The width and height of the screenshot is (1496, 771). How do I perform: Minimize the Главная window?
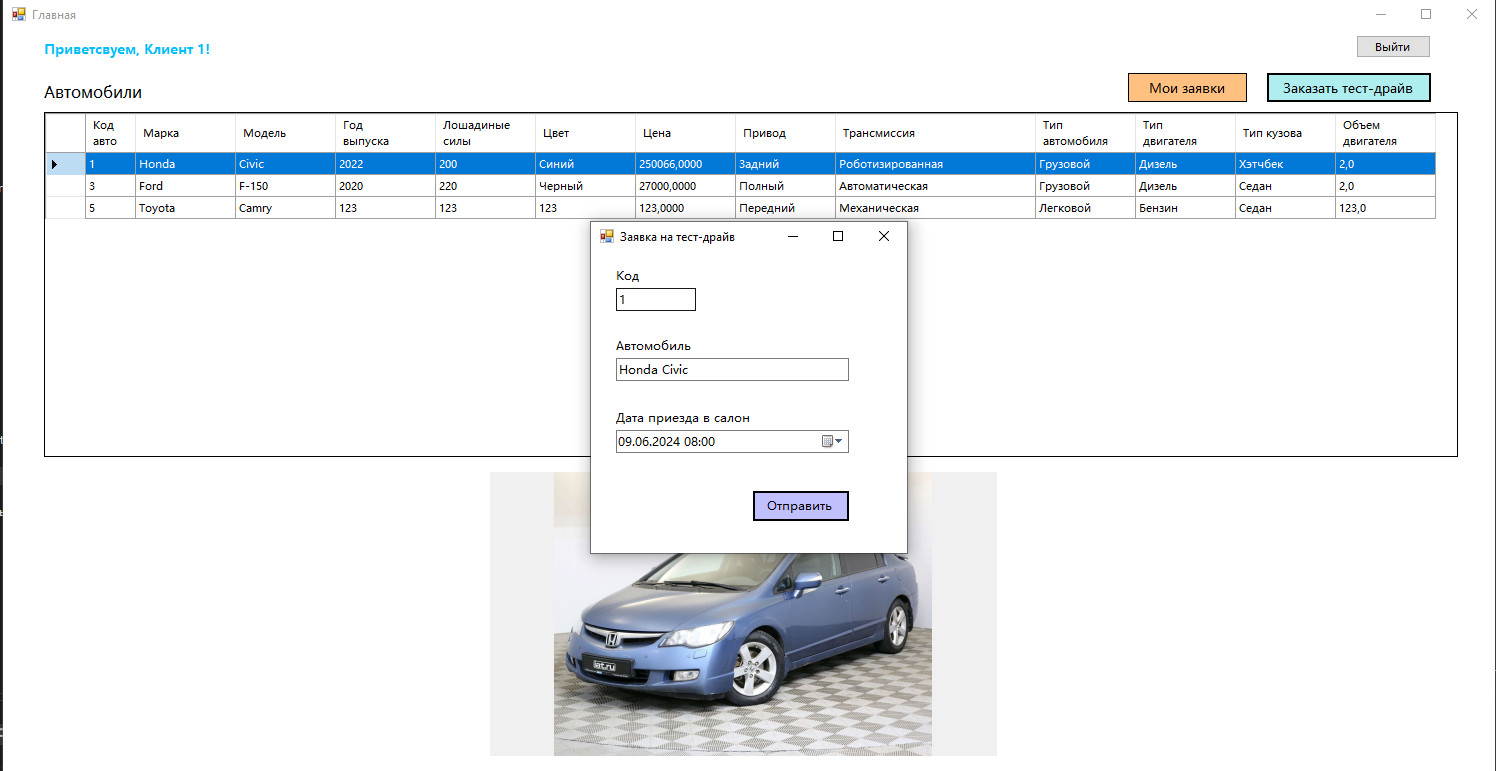point(1381,15)
